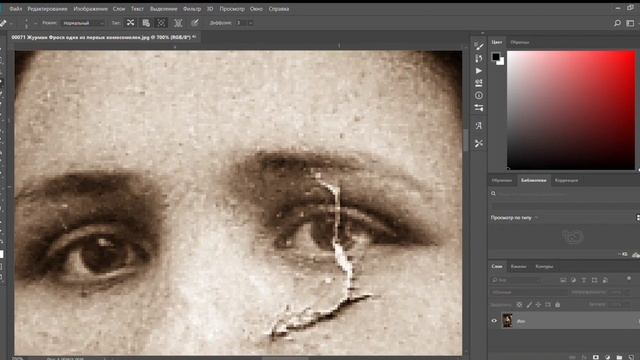Toggle layer filtering switch in Layers panel

(x=629, y=278)
